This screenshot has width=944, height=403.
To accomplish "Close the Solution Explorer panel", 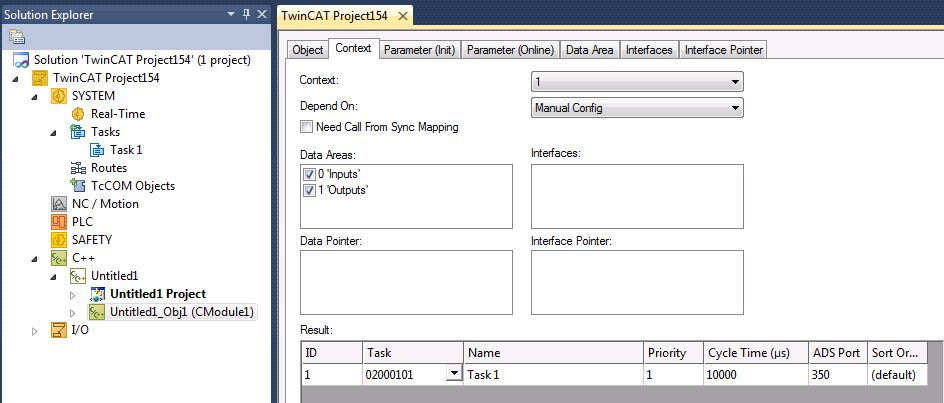I will click(x=262, y=14).
